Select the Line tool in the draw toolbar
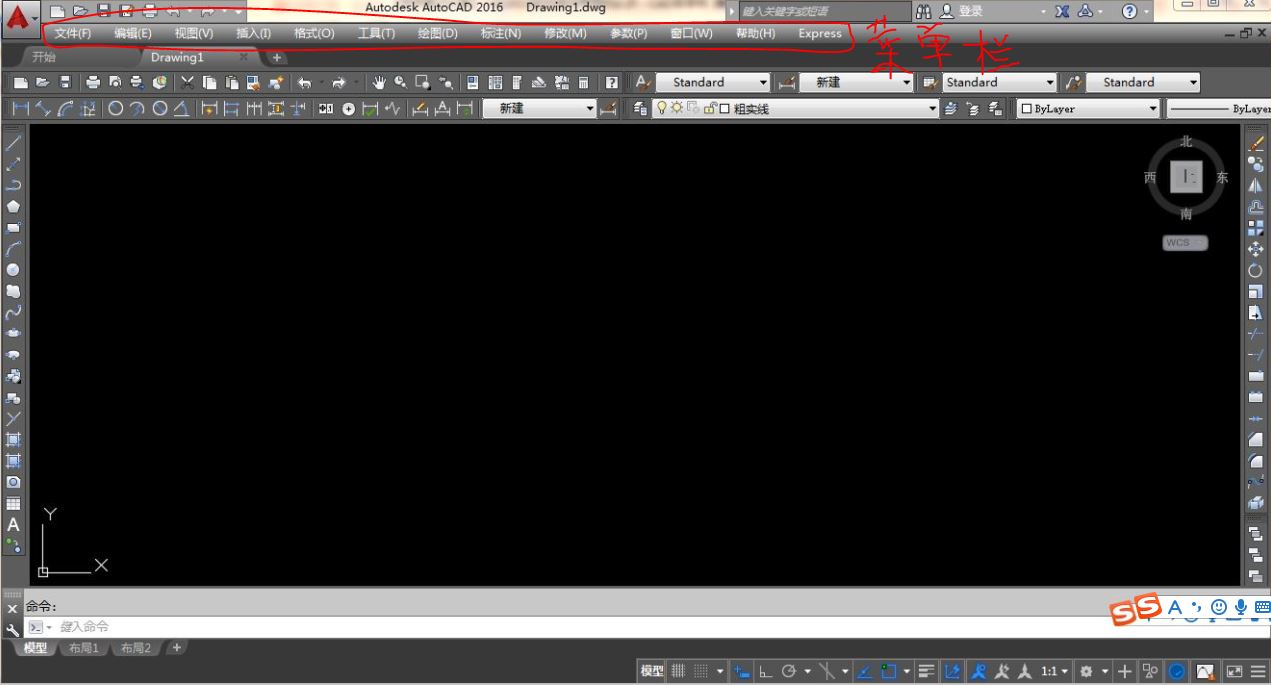Image resolution: width=1271 pixels, height=685 pixels. pyautogui.click(x=14, y=143)
